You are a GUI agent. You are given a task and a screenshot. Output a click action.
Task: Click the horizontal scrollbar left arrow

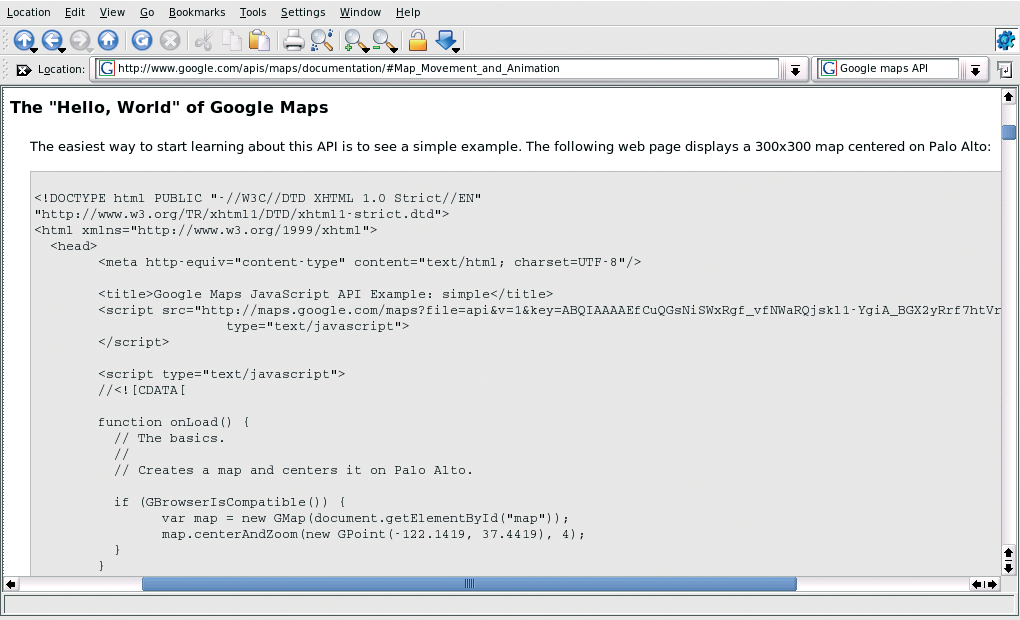tap(10, 584)
